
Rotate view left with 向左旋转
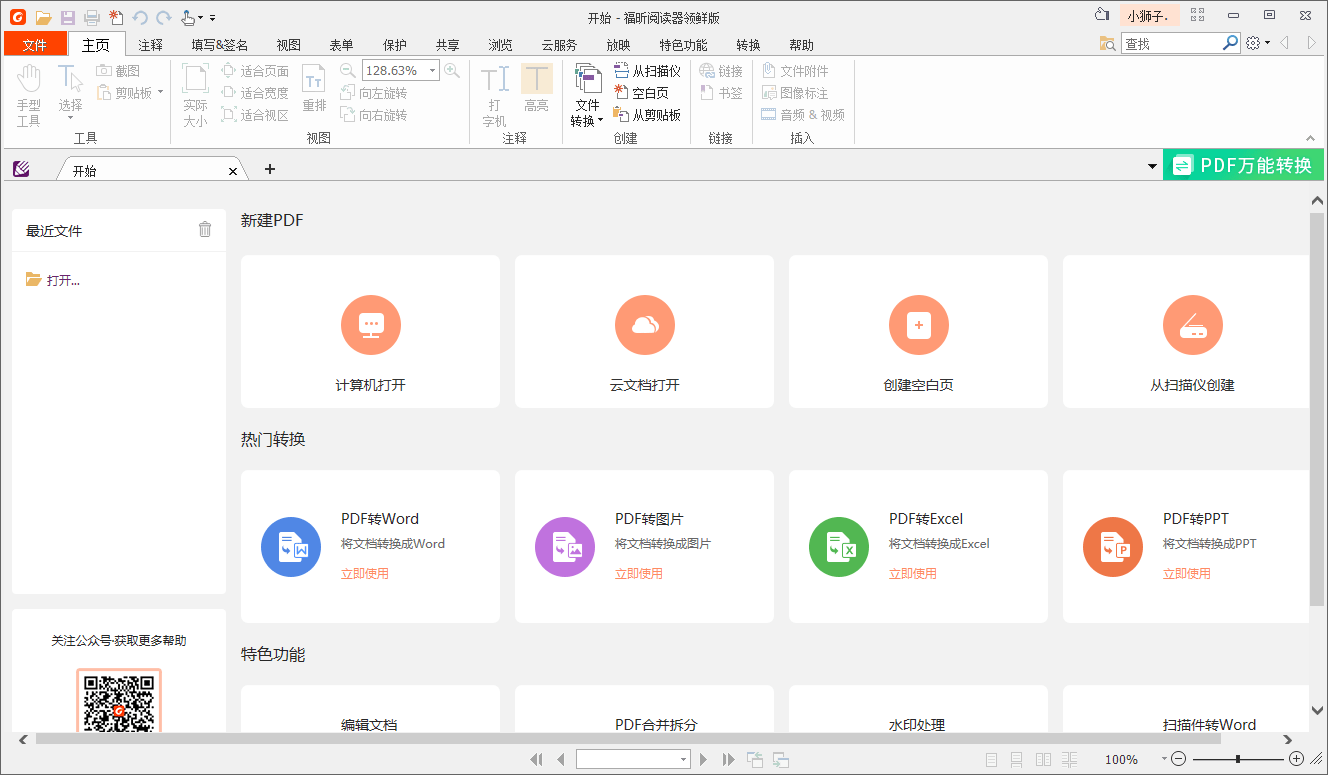click(374, 93)
